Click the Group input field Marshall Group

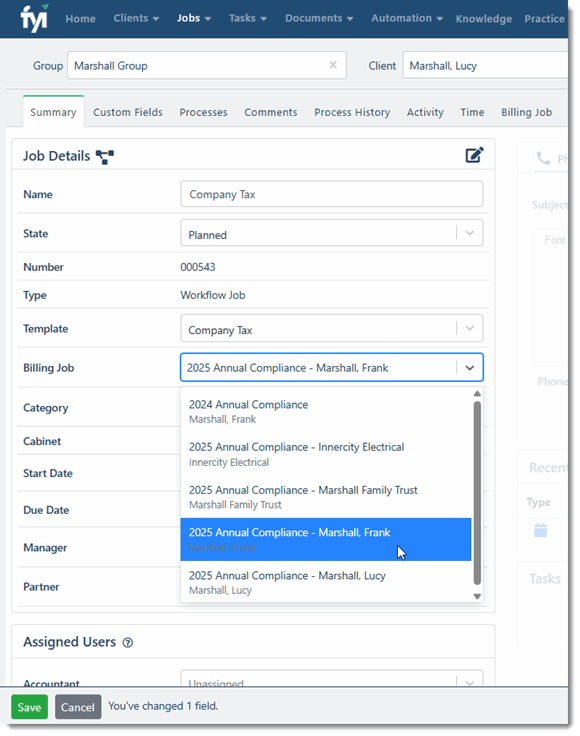[206, 65]
